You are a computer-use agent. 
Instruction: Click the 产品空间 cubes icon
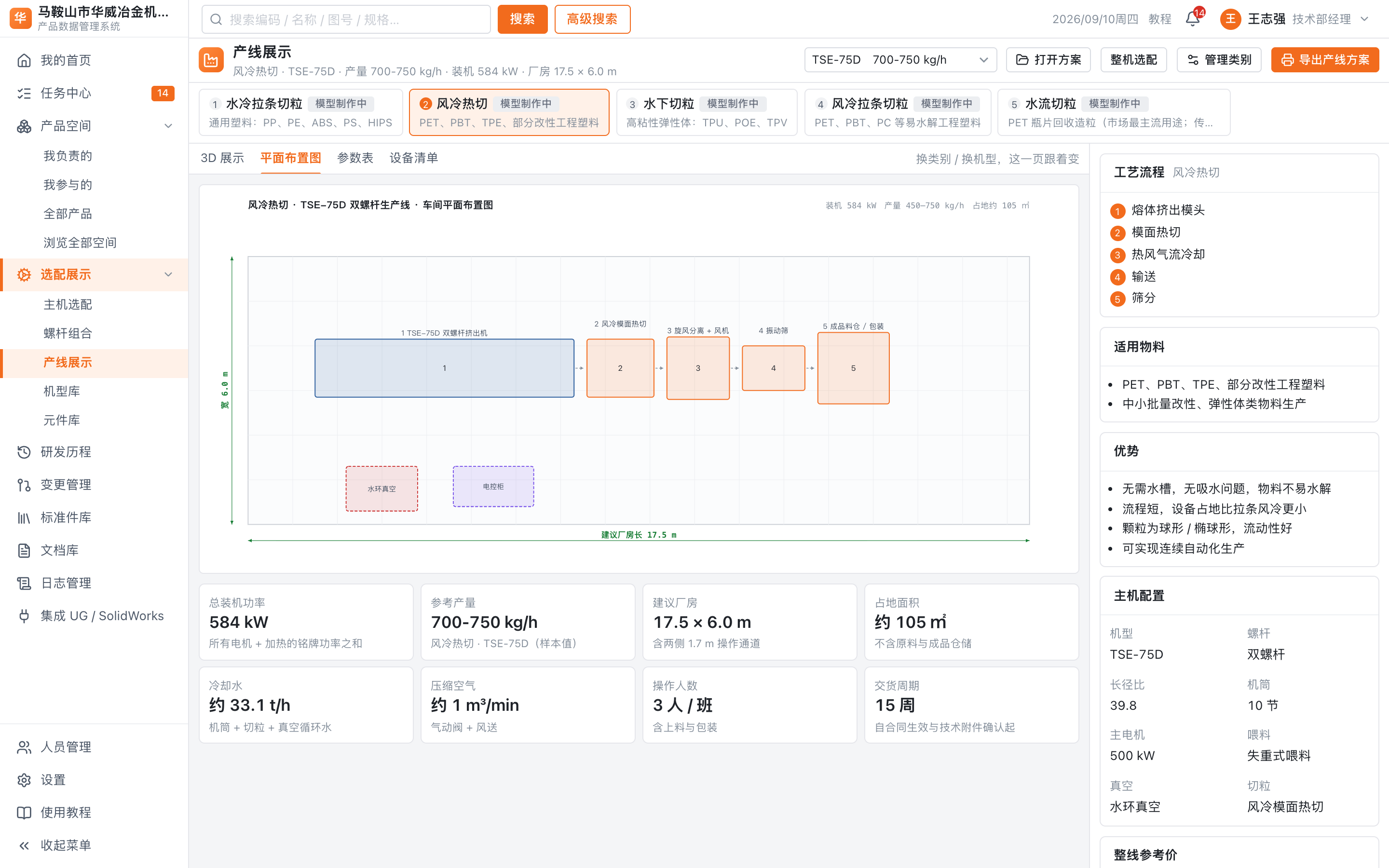click(24, 126)
